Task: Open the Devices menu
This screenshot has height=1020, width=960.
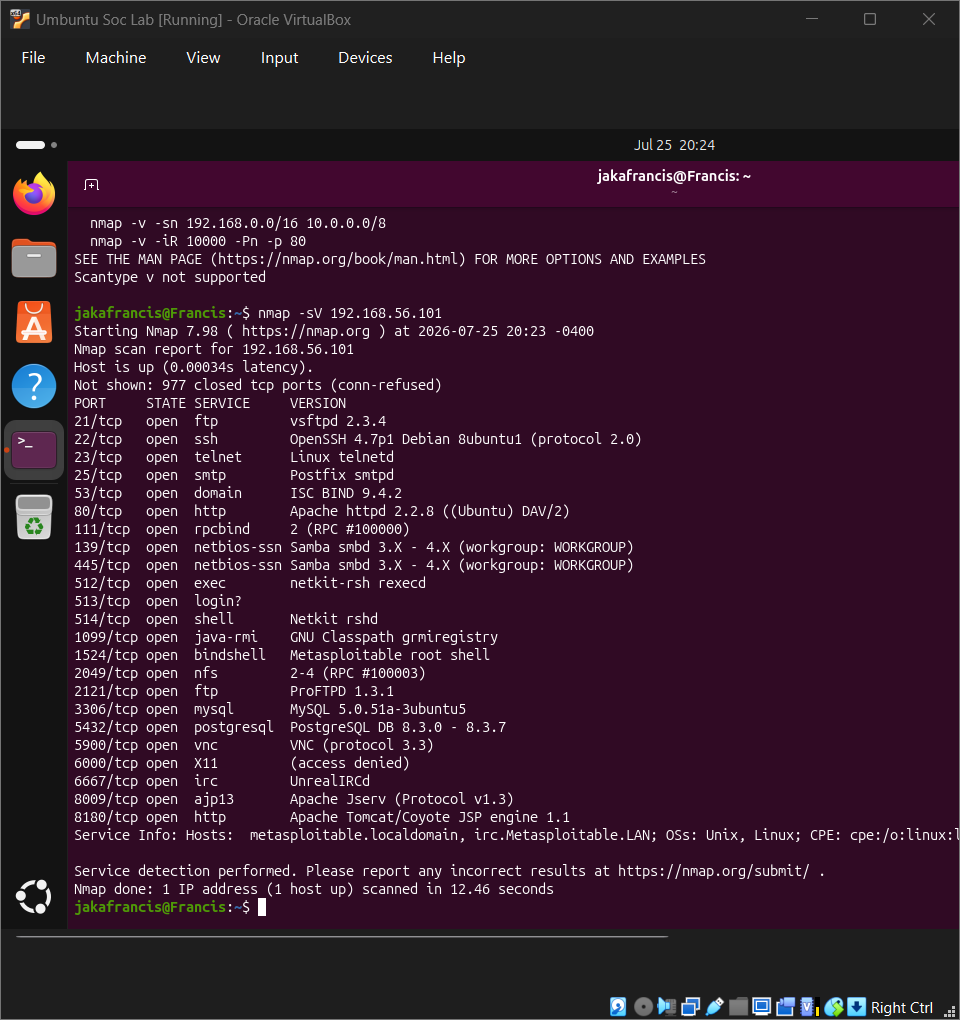Action: [365, 58]
